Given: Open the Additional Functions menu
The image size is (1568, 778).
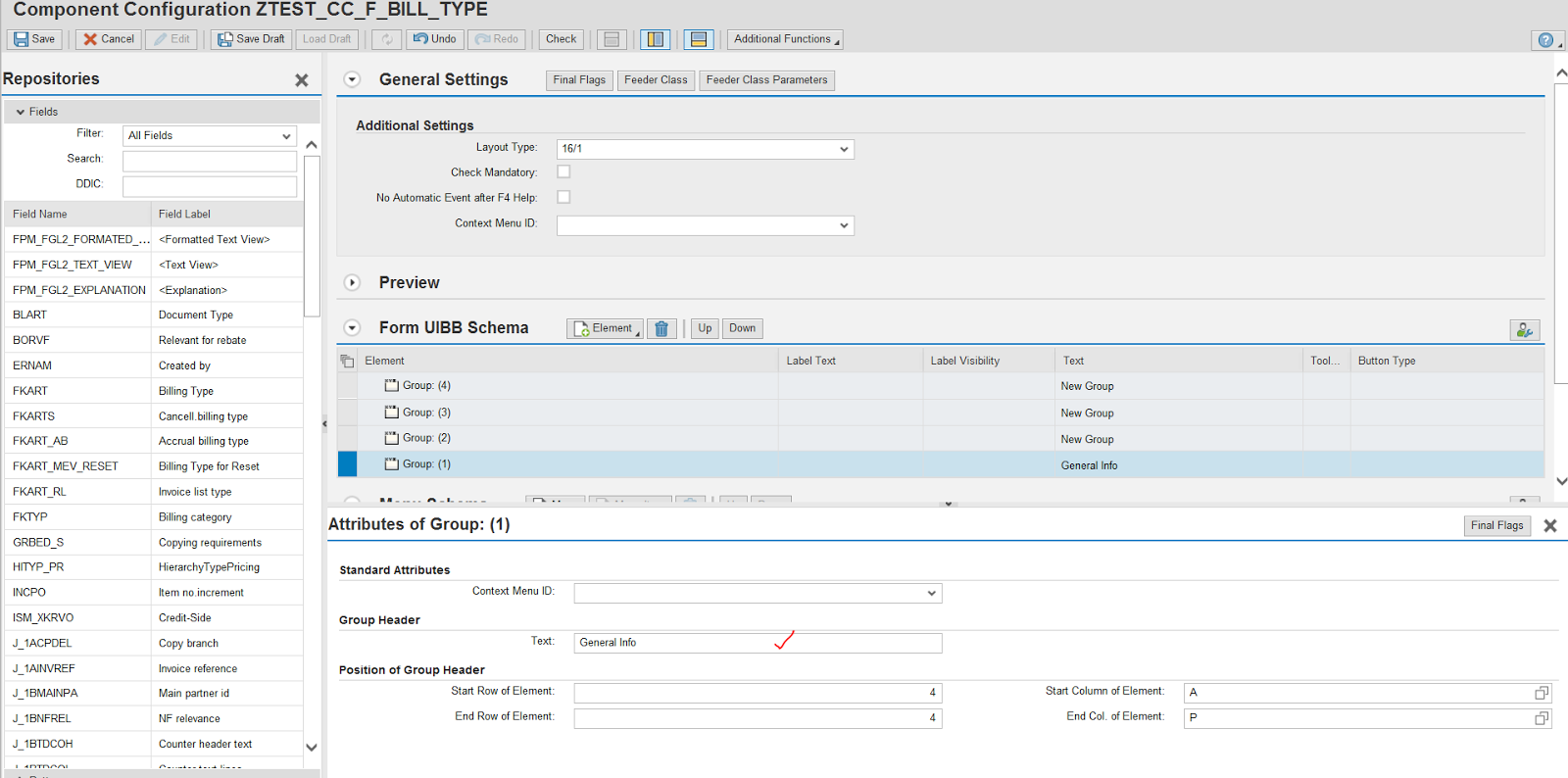Looking at the screenshot, I should coord(784,39).
